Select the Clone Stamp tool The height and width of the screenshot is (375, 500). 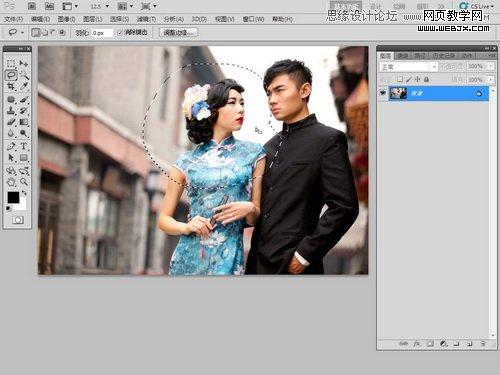point(11,111)
